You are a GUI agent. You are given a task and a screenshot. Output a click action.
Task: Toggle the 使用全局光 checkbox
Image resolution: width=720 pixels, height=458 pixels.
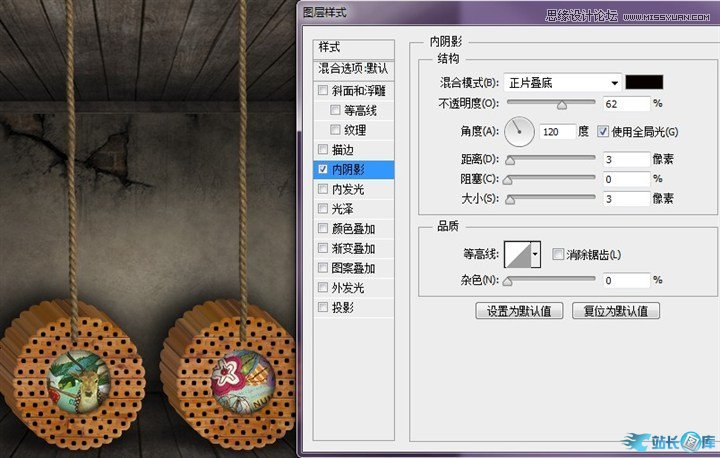click(x=603, y=131)
